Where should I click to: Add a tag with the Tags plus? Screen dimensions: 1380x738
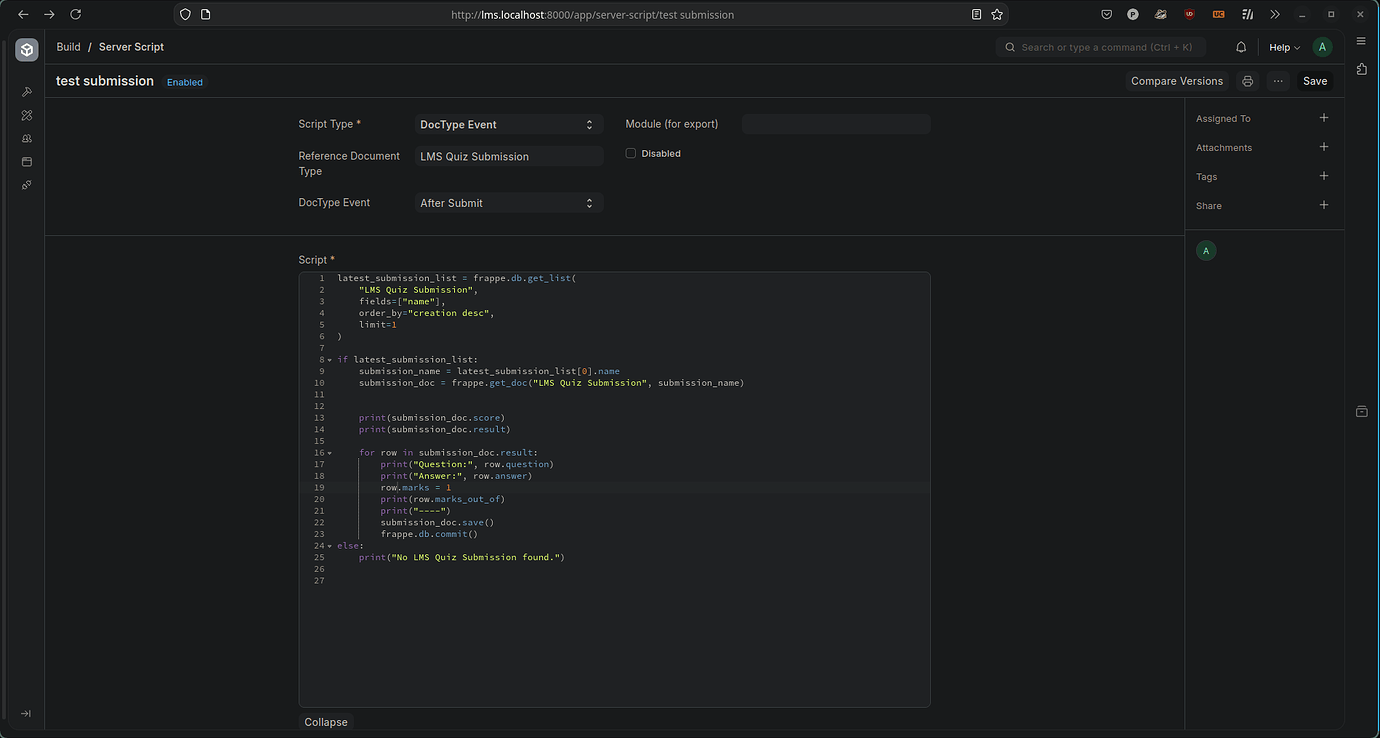click(x=1324, y=176)
